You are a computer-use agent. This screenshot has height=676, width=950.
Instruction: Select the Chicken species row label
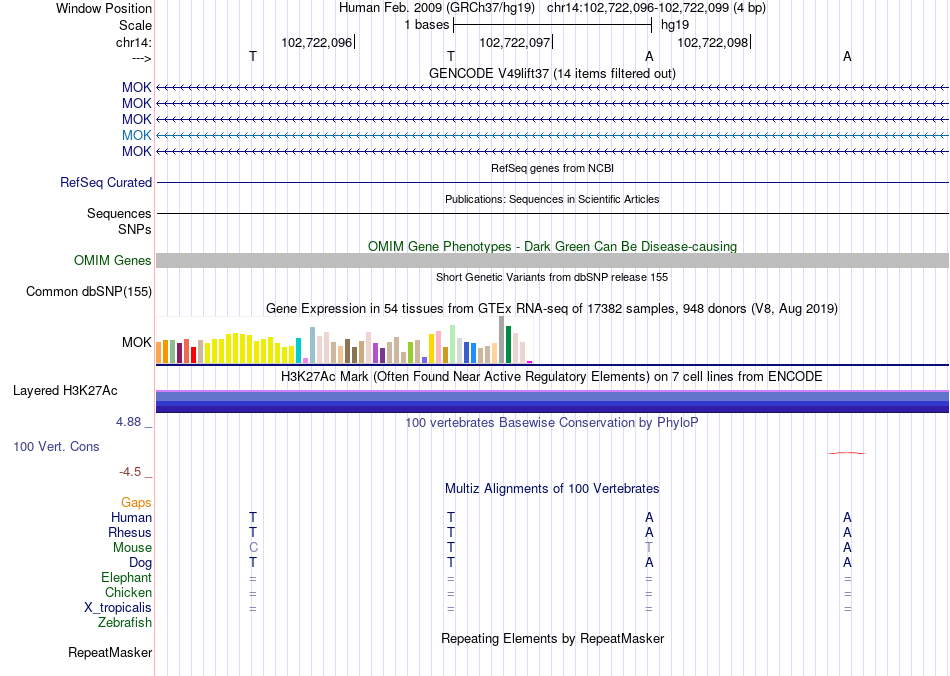128,592
